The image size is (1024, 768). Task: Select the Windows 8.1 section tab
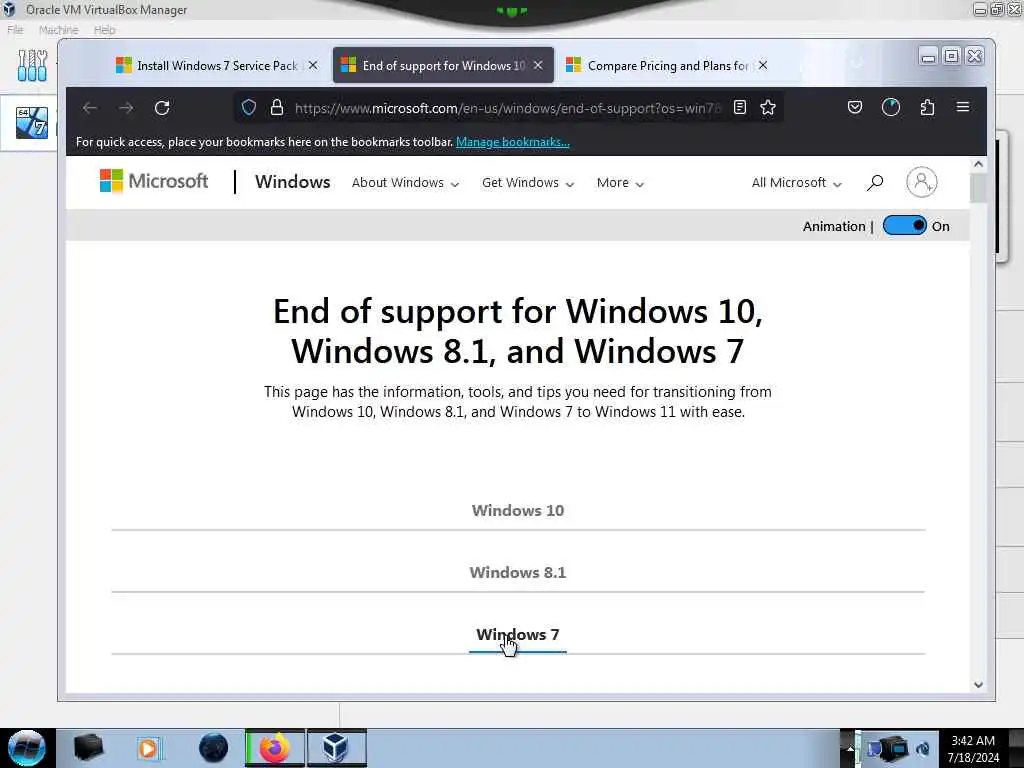coord(518,573)
